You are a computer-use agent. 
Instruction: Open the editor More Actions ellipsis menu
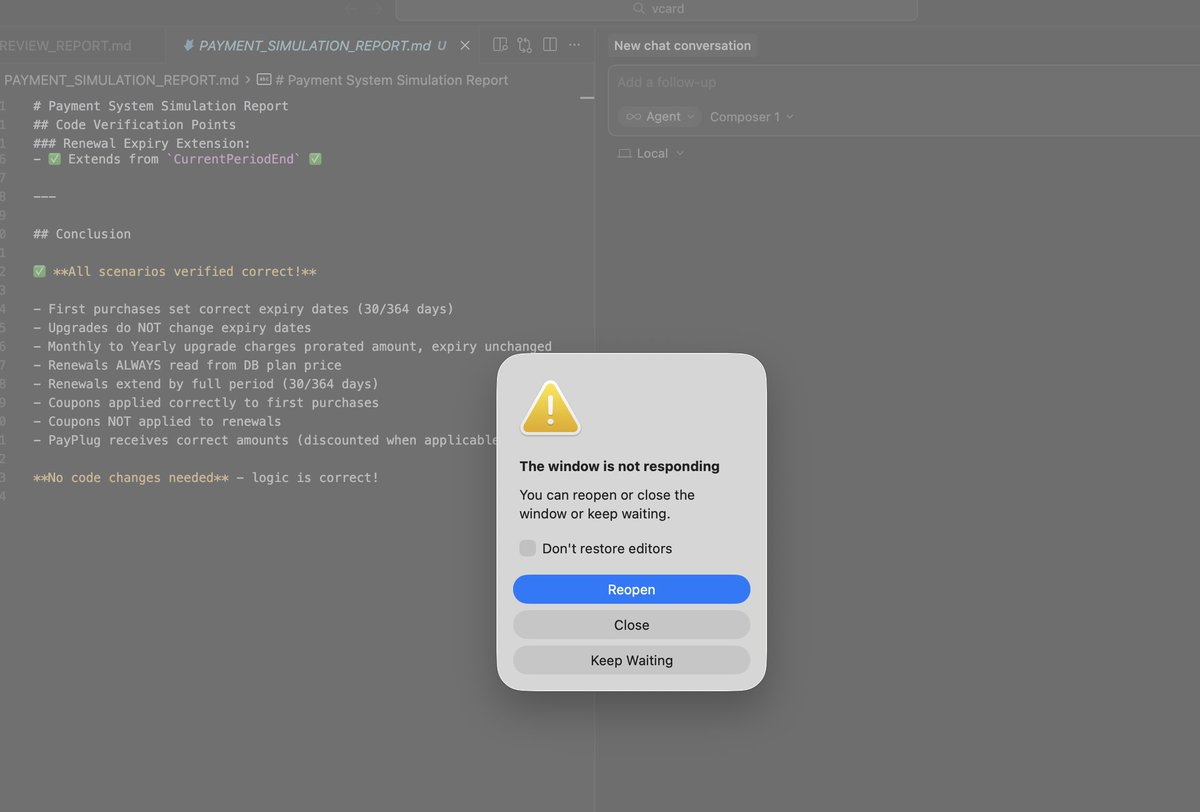[574, 45]
